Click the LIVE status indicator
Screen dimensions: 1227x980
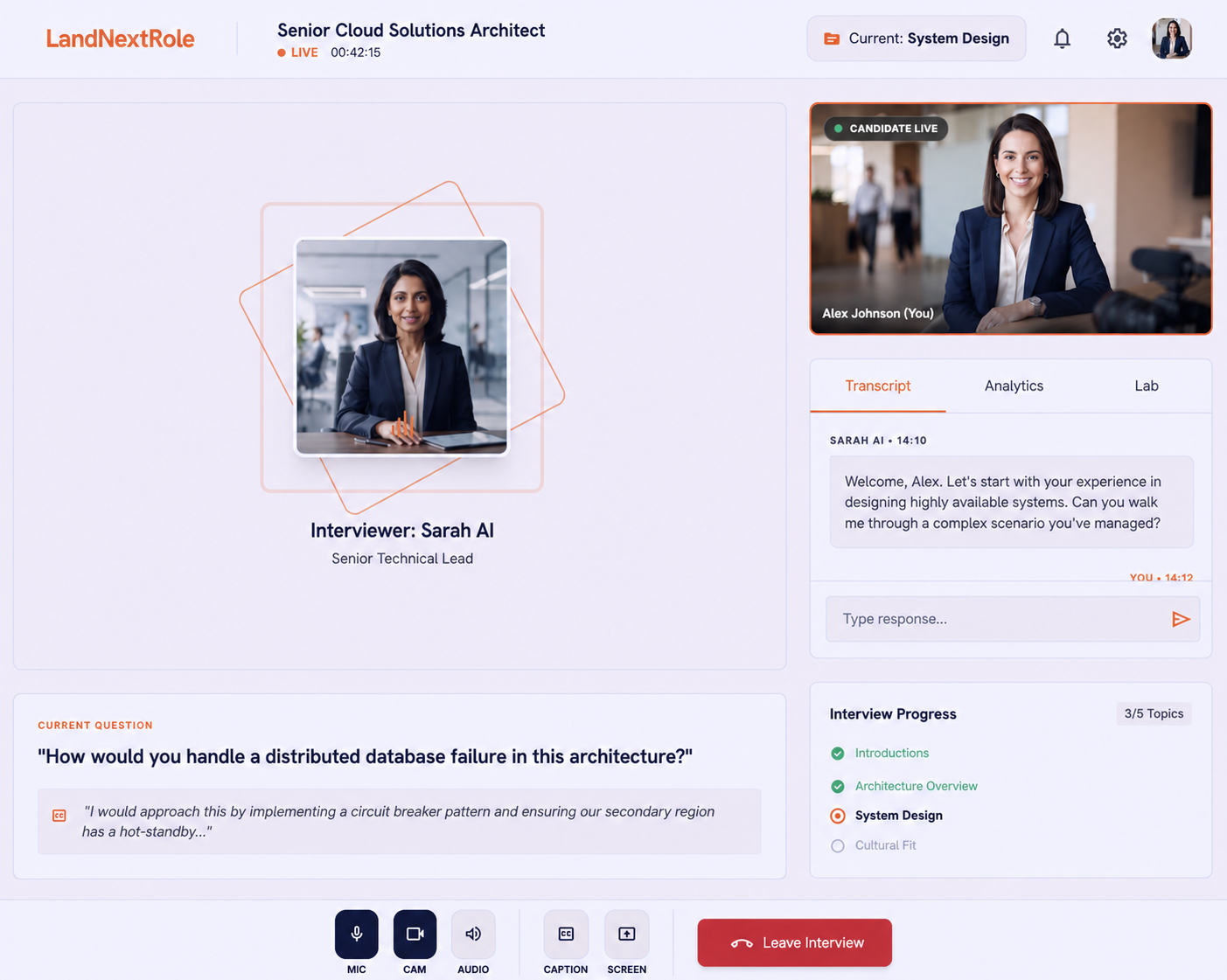(298, 52)
